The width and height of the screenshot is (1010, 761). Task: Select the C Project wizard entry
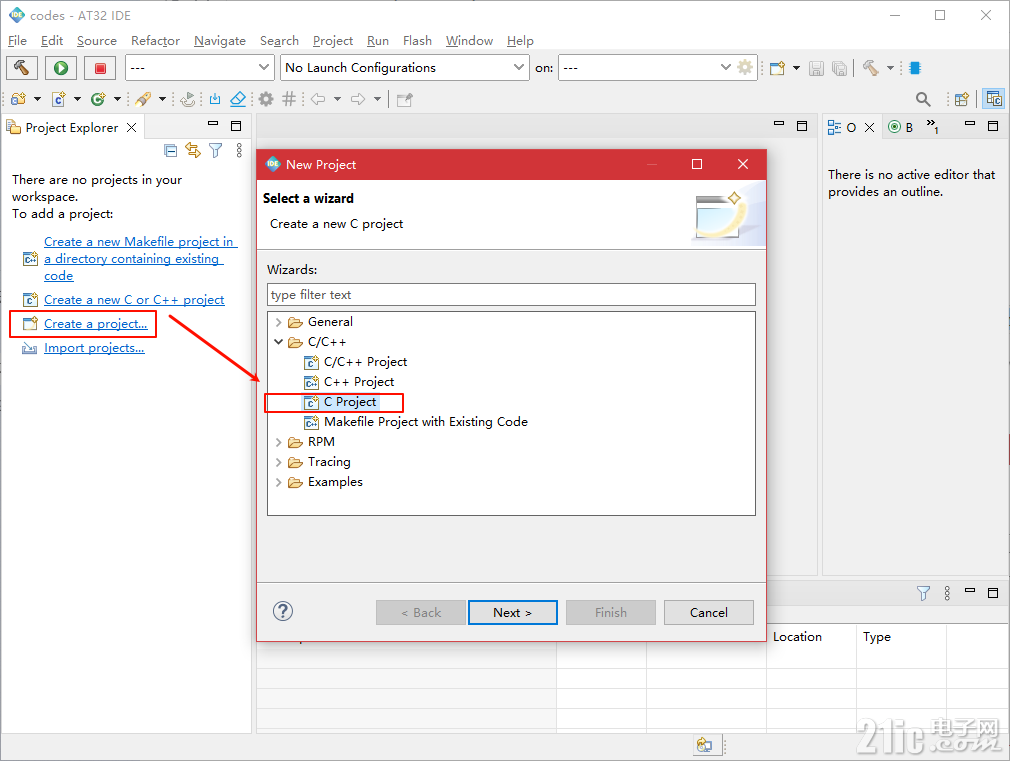coord(350,402)
